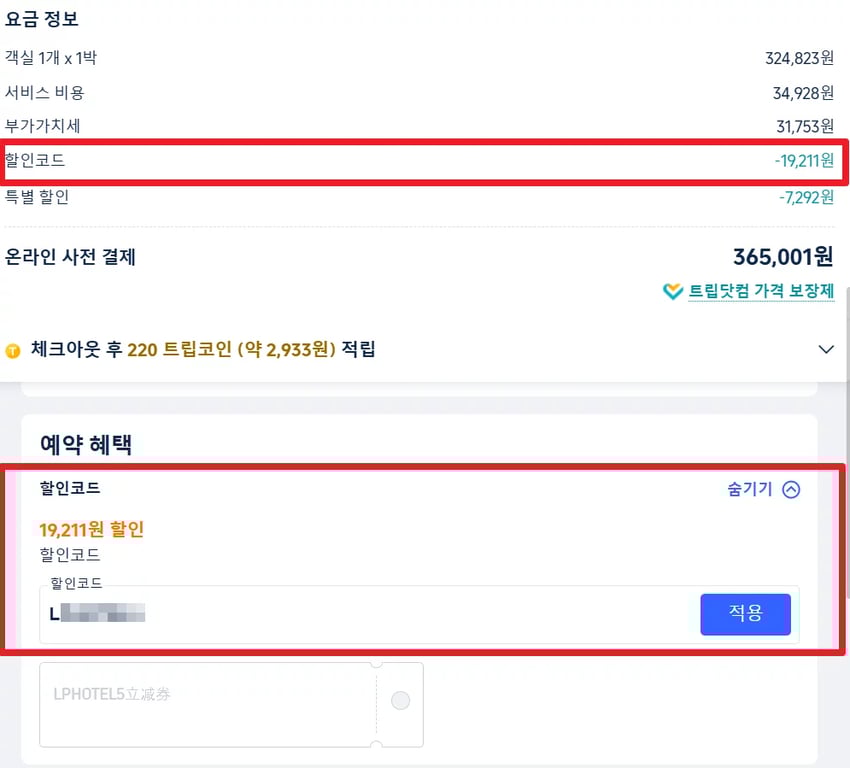Open the 트립닷컴 가격 보장제 link
Image resolution: width=850 pixels, height=768 pixels.
pos(761,292)
